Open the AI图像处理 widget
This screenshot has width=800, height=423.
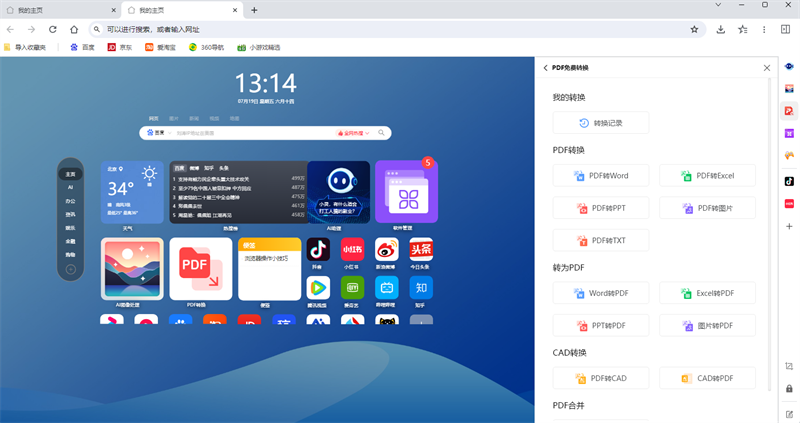[132, 268]
